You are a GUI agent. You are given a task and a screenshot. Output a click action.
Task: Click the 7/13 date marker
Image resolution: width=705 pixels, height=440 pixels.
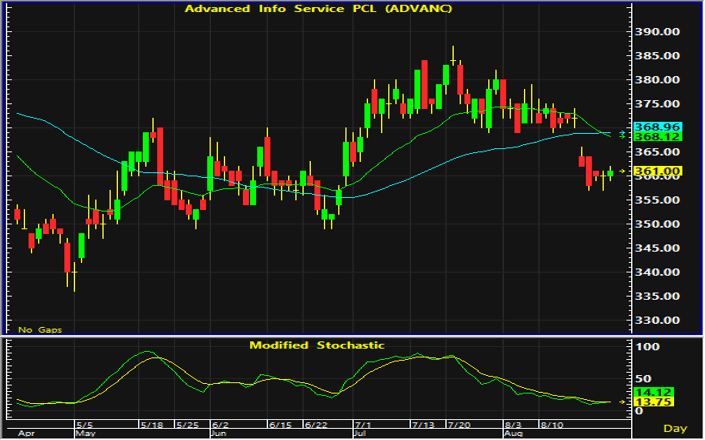point(424,425)
